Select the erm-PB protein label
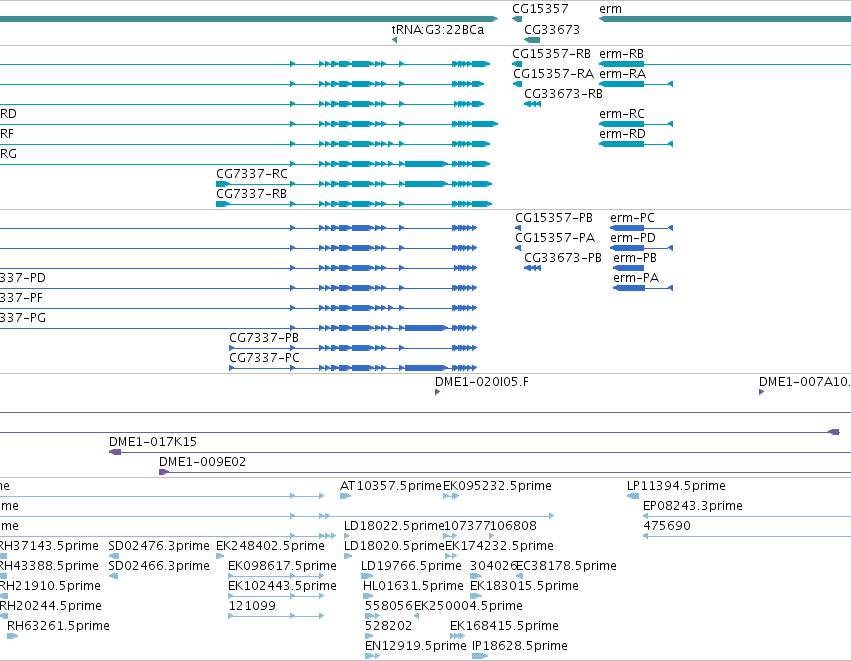The image size is (851, 661). click(x=635, y=258)
